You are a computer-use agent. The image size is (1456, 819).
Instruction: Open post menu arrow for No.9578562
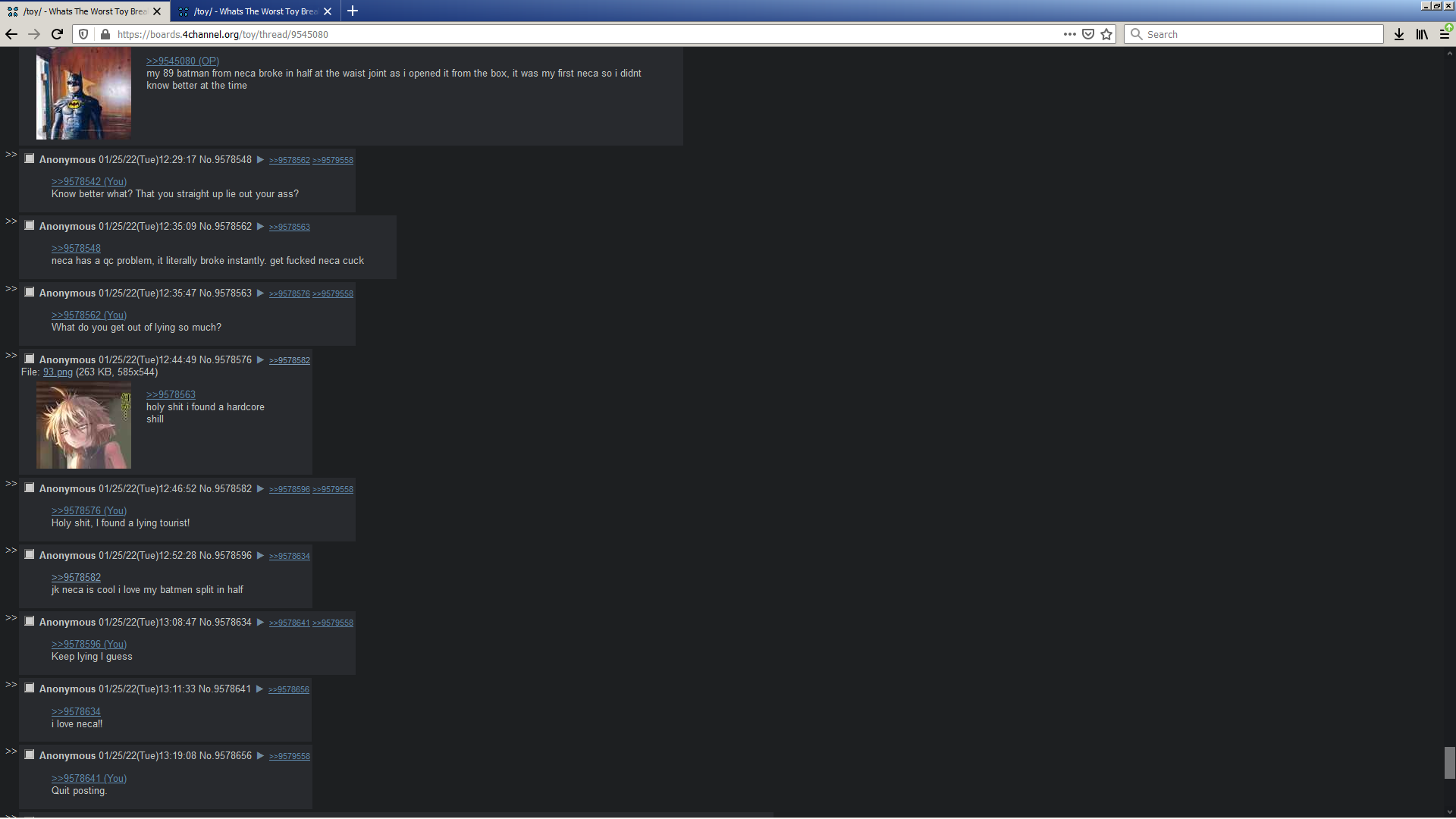tap(260, 227)
